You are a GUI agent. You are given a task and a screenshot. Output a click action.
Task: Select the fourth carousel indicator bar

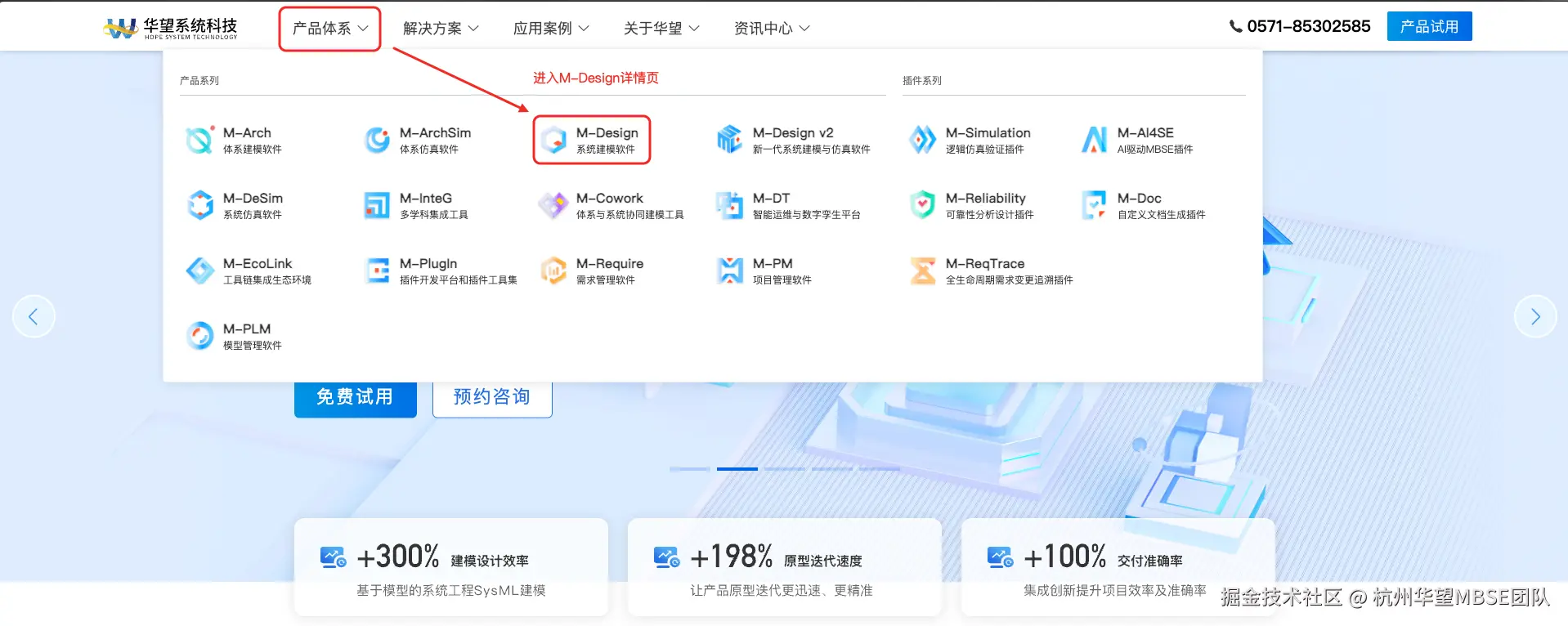coord(832,469)
